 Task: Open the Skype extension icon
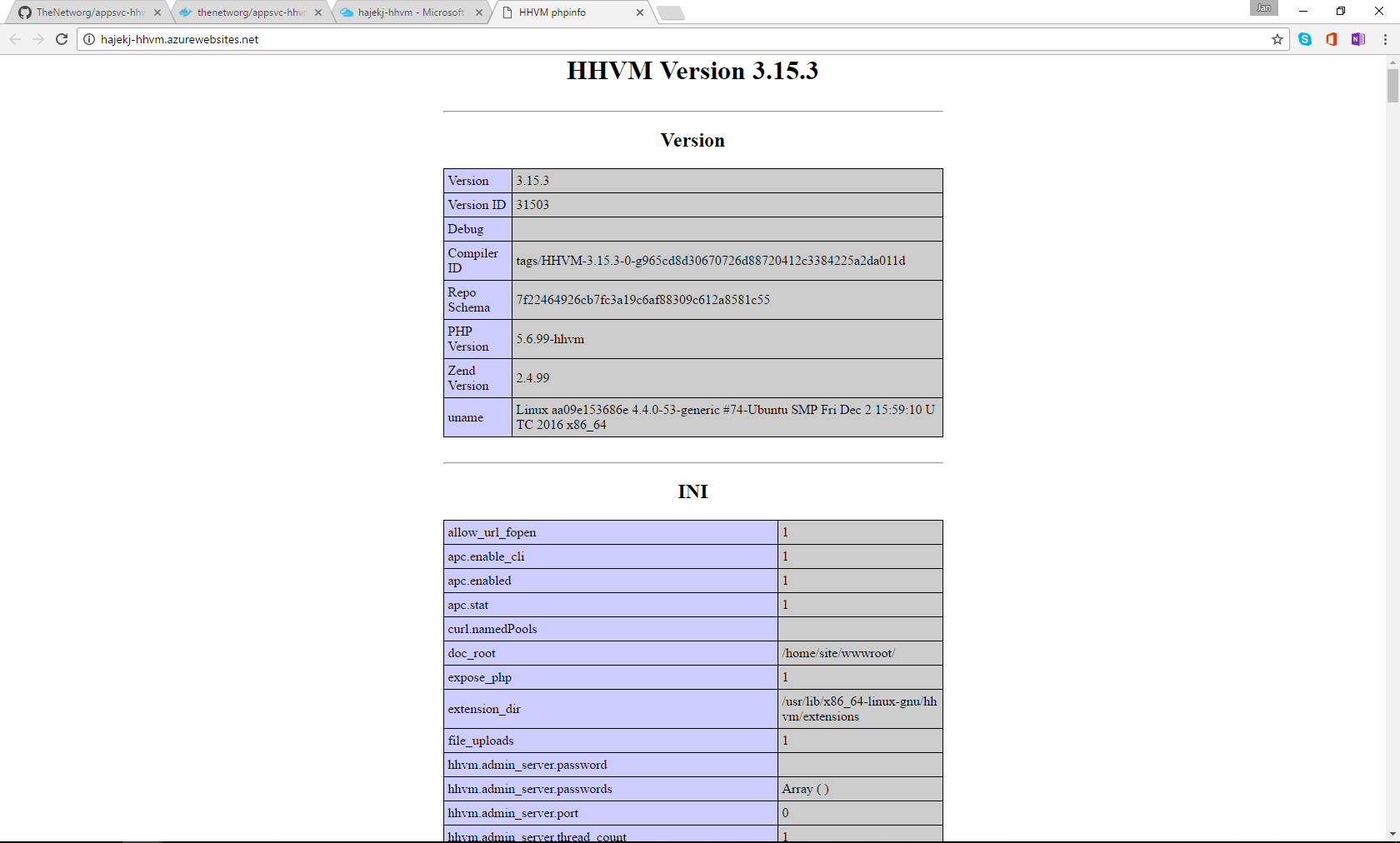click(1305, 39)
